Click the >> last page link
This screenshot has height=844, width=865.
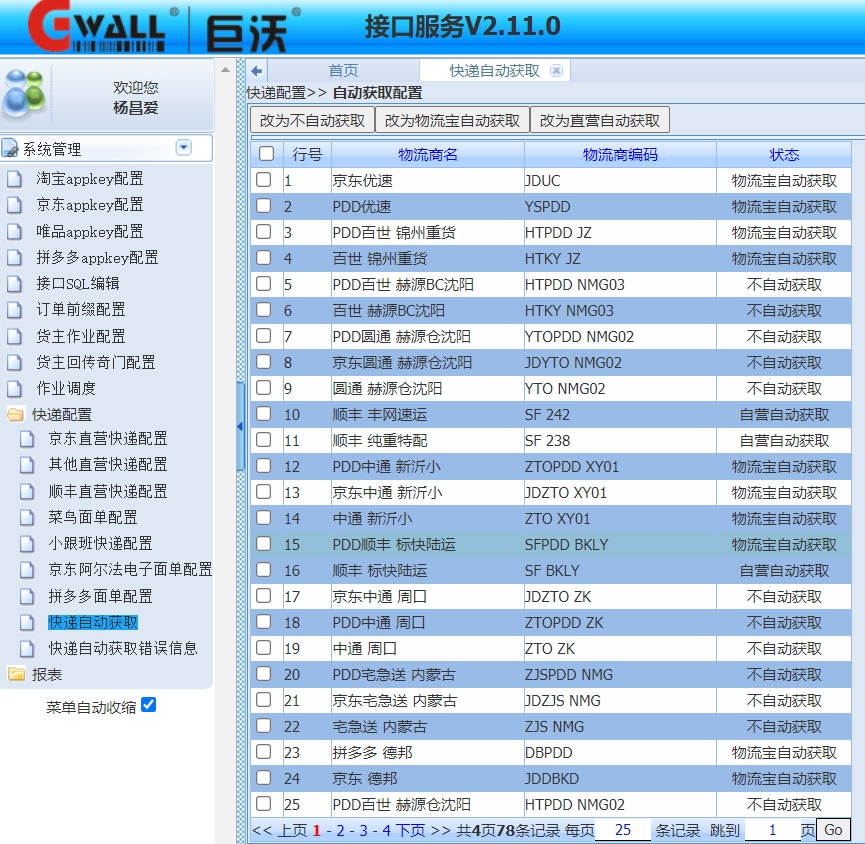click(x=441, y=830)
